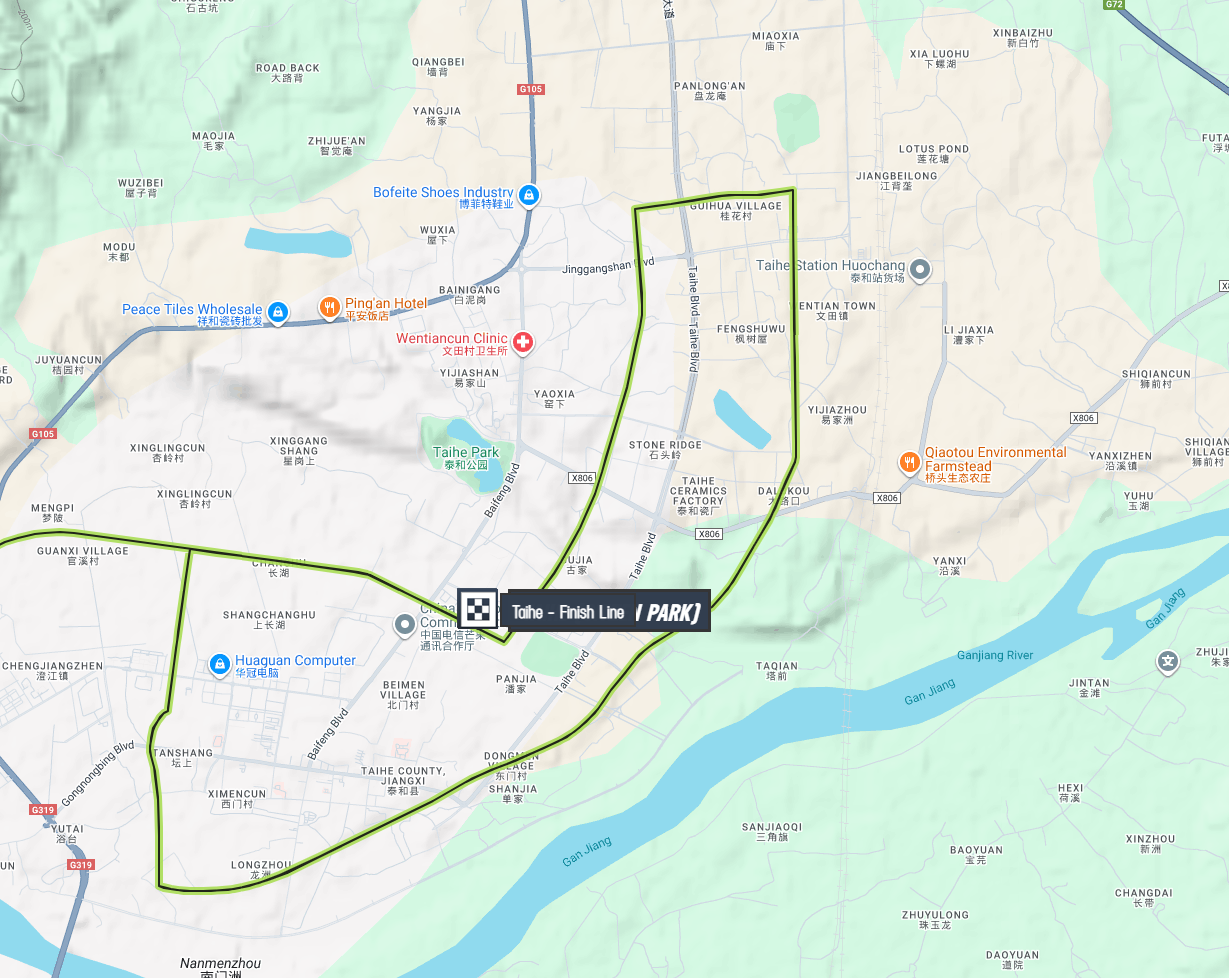The image size is (1229, 978).
Task: Select the X806 road badge near Stone Ridge
Action: click(x=581, y=478)
